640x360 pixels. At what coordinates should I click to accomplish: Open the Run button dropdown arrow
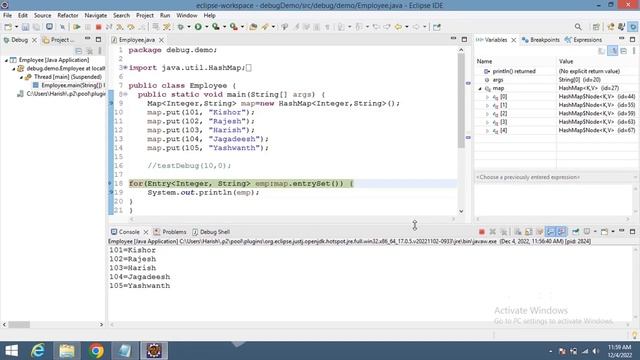pyautogui.click(x=207, y=27)
